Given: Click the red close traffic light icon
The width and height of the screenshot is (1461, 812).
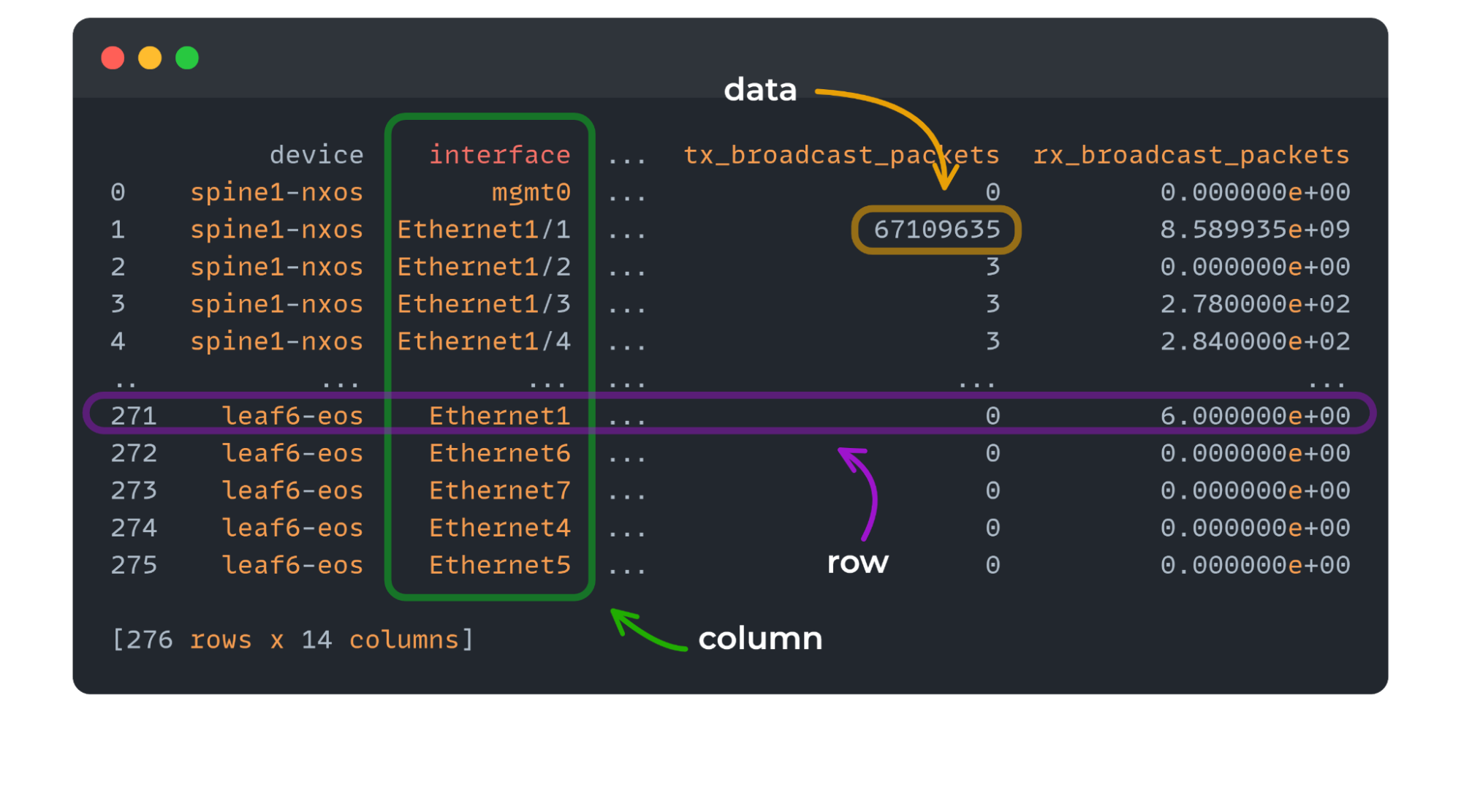Looking at the screenshot, I should coord(113,56).
